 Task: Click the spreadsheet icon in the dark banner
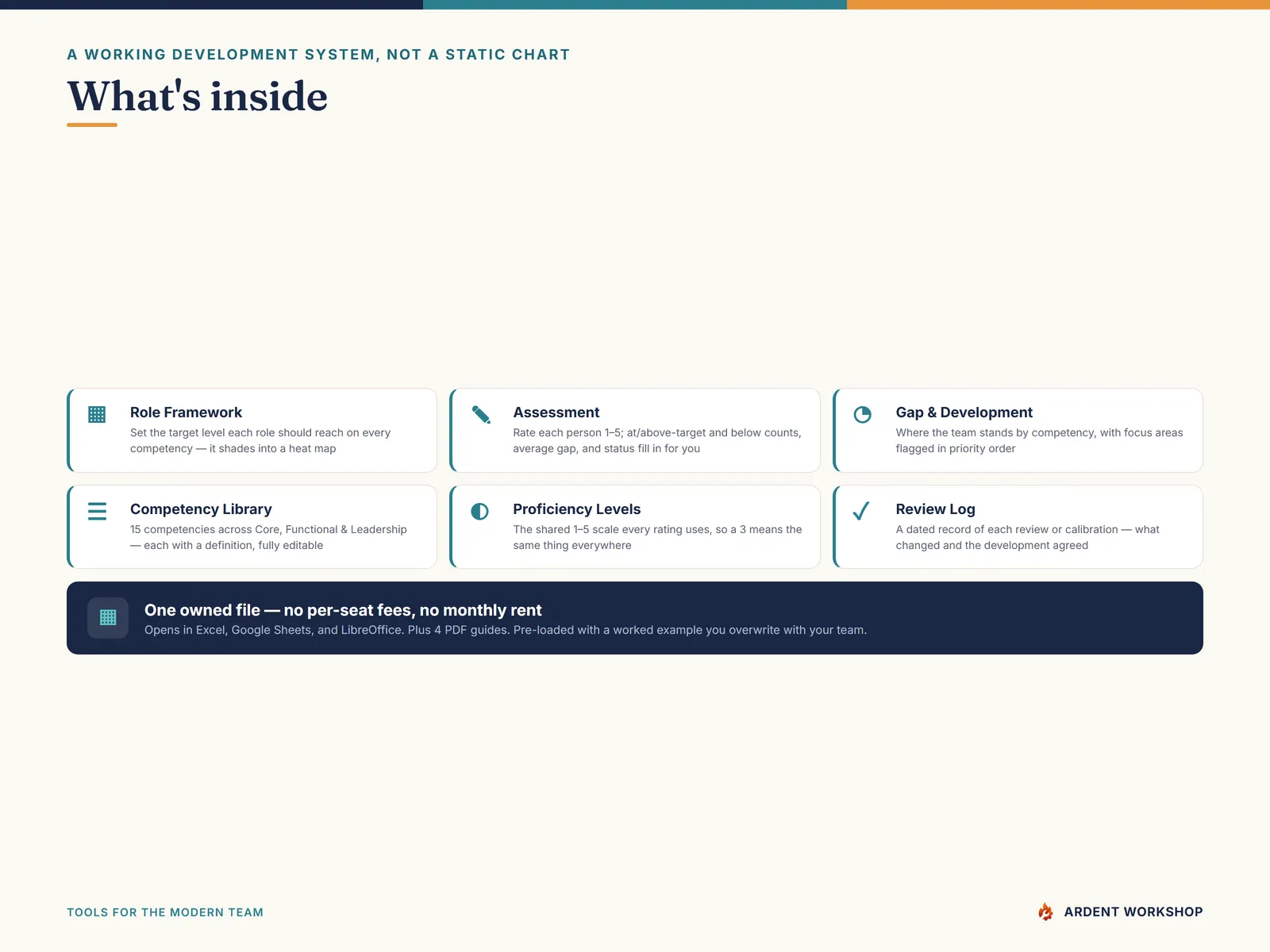click(108, 617)
